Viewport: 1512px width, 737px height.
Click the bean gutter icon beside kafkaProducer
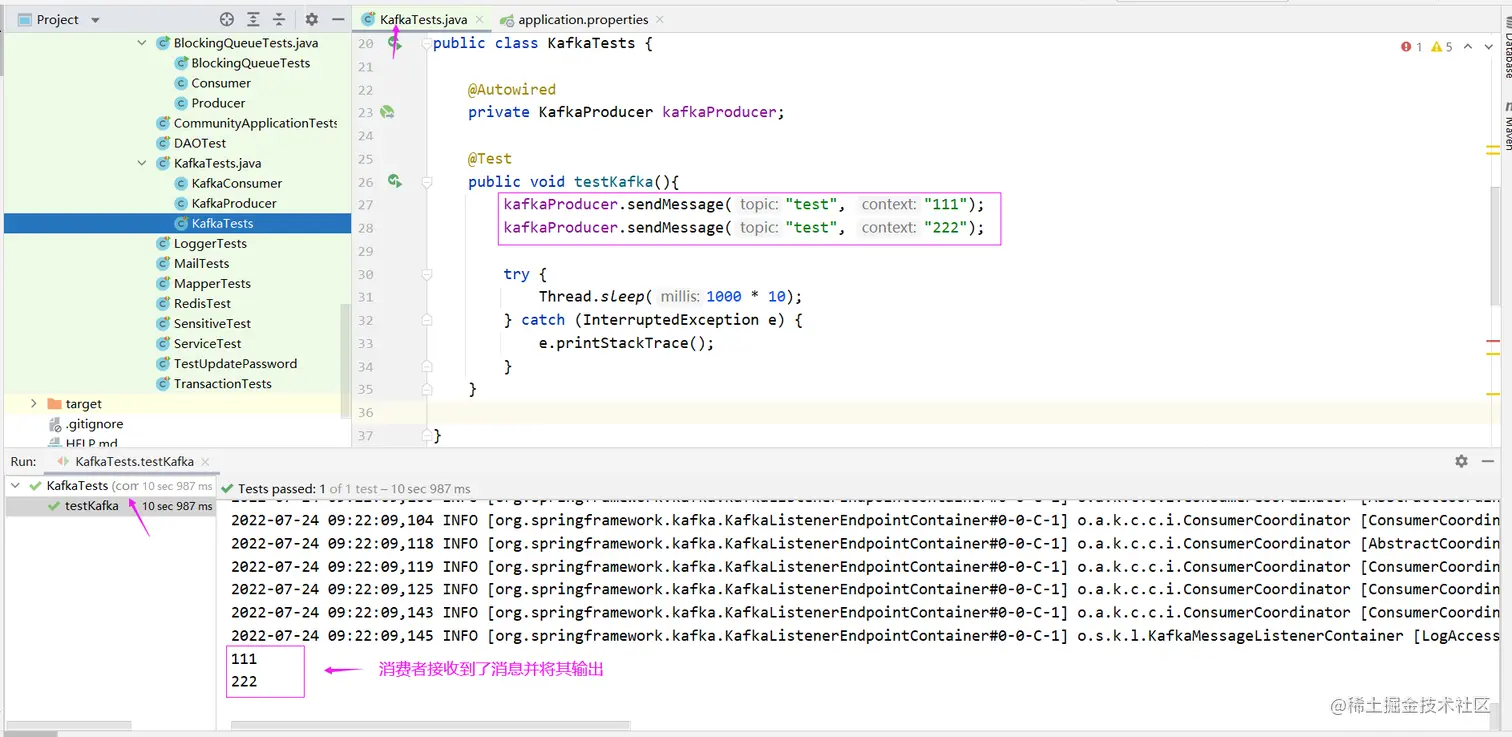(x=388, y=112)
